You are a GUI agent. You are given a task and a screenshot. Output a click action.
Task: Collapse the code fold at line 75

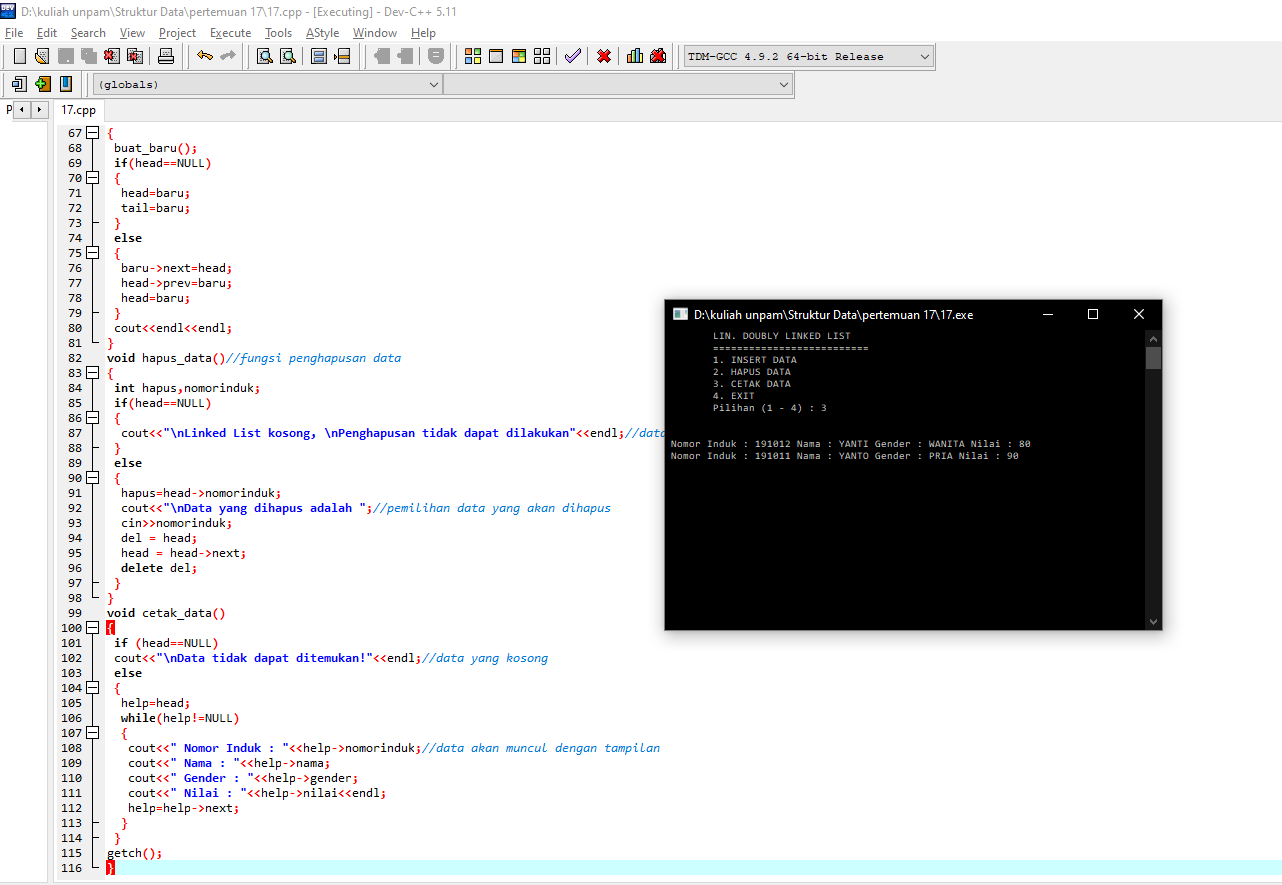click(x=93, y=253)
